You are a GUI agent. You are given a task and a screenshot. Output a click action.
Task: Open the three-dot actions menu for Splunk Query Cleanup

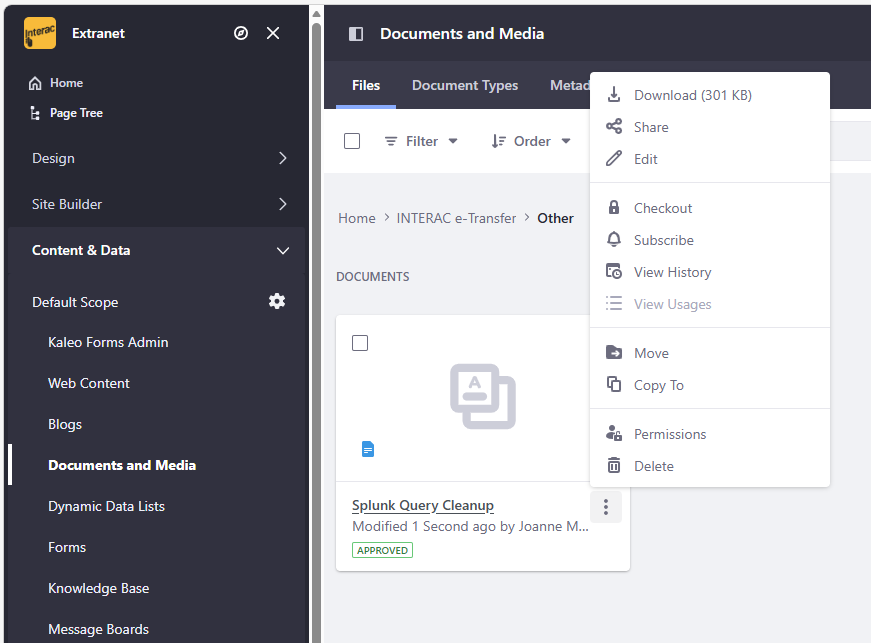click(x=605, y=506)
